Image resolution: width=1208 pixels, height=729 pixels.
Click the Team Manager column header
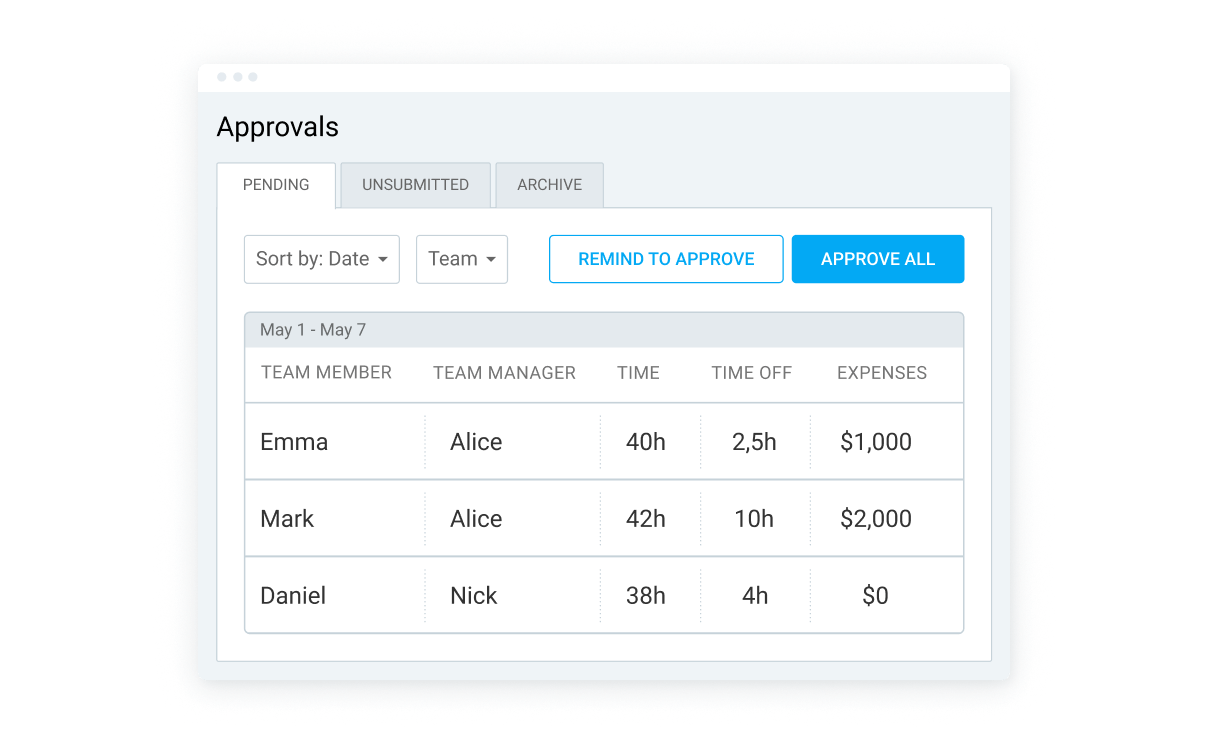pos(504,373)
